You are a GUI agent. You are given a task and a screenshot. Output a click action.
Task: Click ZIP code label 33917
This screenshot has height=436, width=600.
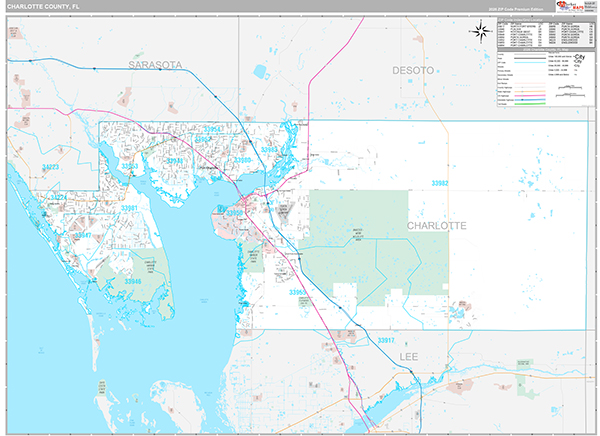[386, 340]
